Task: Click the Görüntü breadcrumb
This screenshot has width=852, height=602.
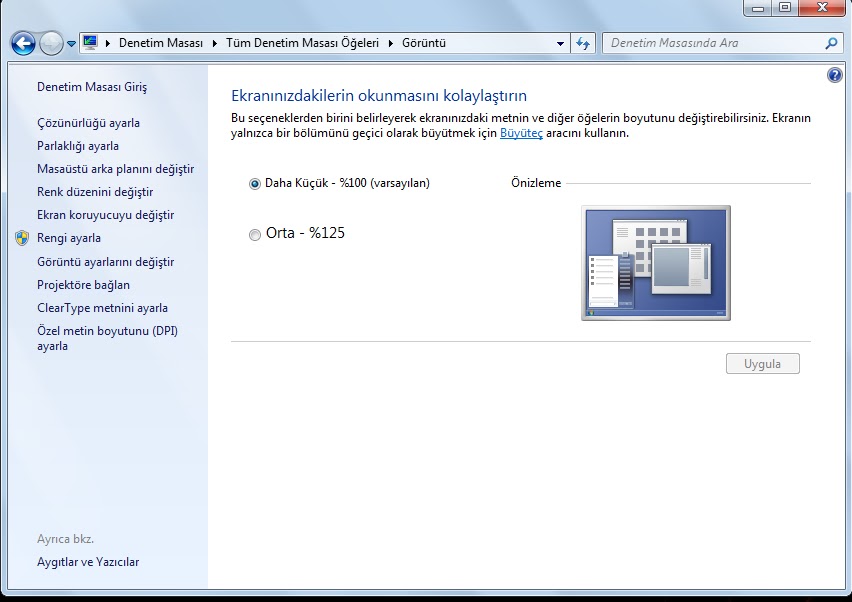Action: coord(424,43)
